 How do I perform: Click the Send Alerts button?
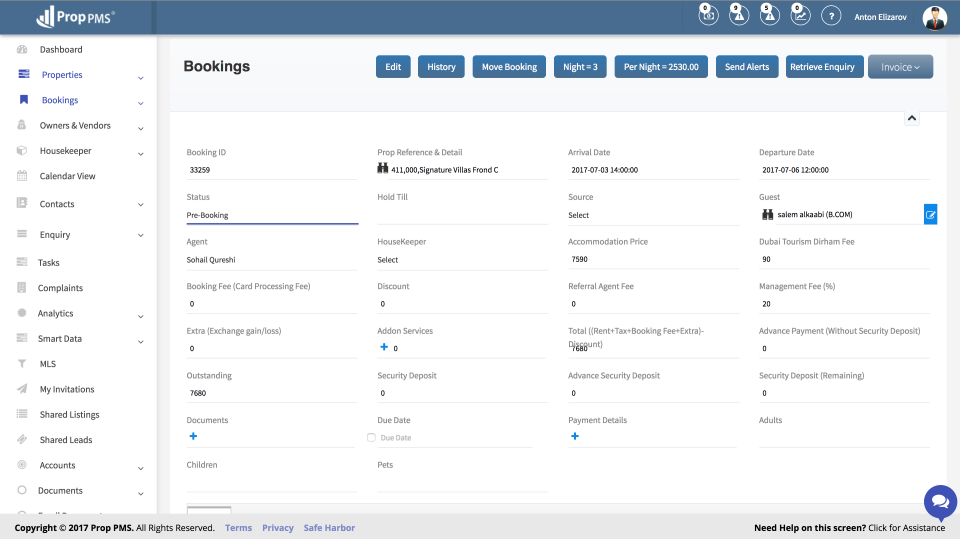[x=747, y=67]
